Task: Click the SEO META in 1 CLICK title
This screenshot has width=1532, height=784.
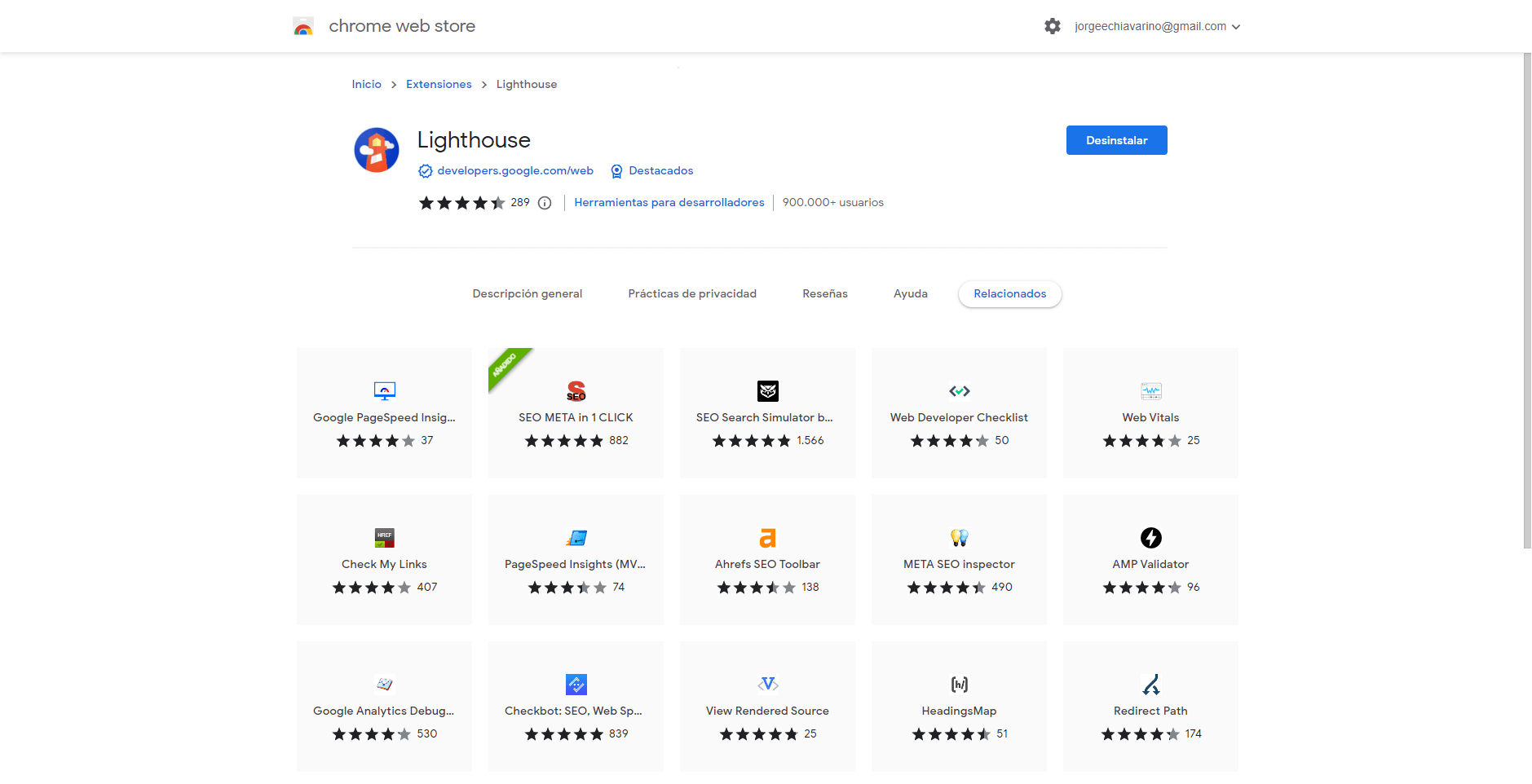Action: [x=576, y=418]
